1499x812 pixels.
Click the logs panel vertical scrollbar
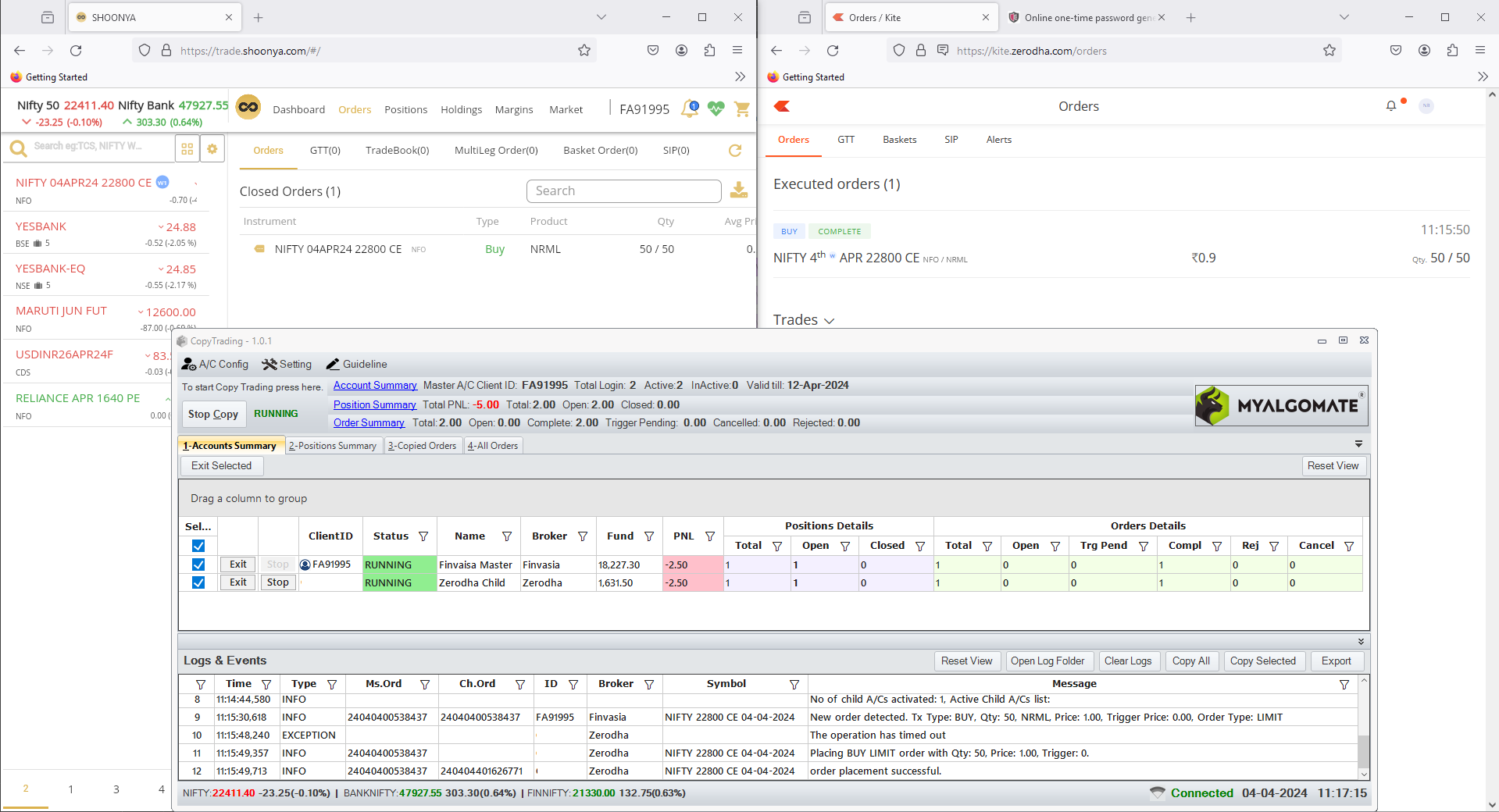[x=1364, y=728]
